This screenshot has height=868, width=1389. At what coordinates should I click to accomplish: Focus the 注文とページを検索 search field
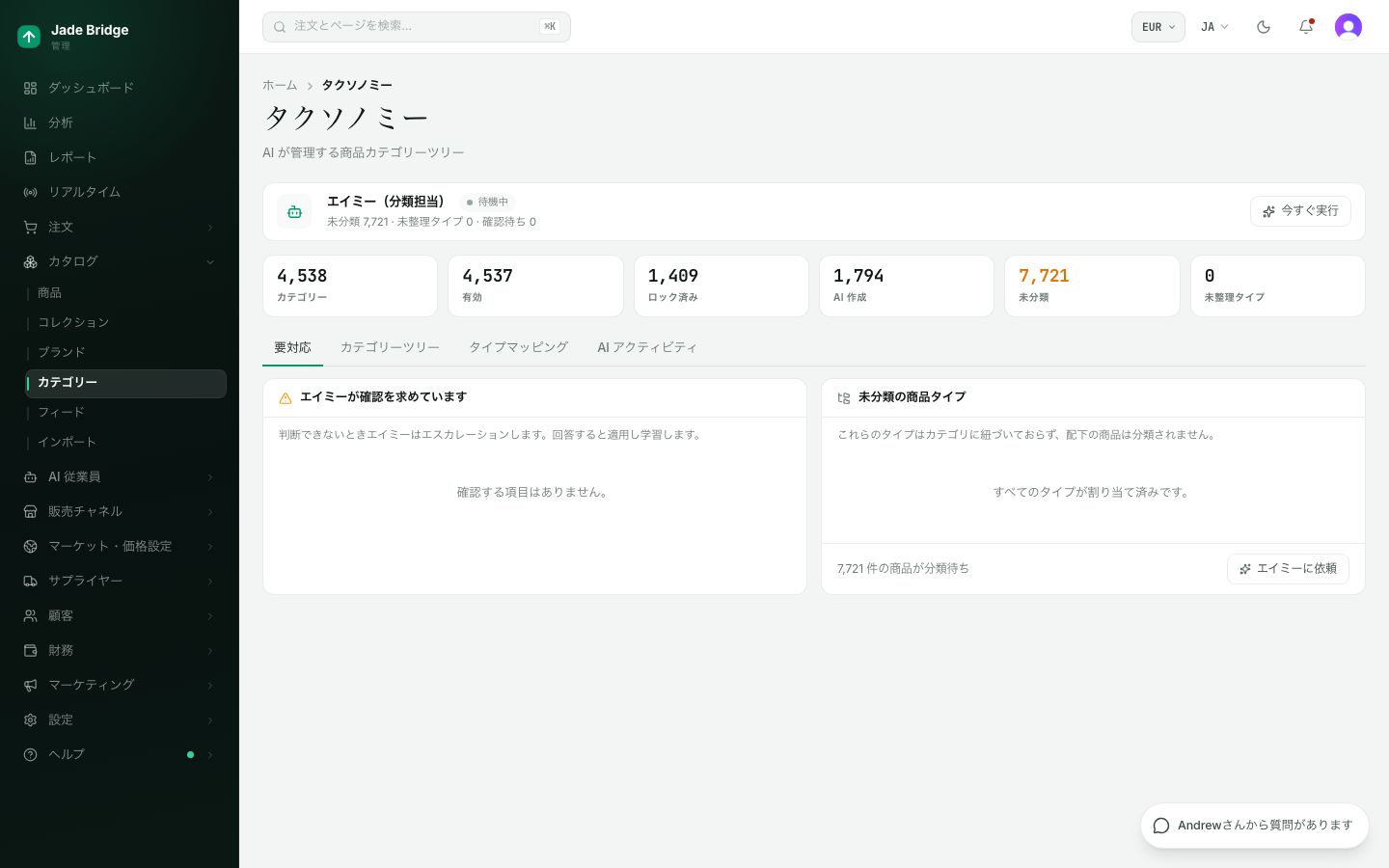coord(417,27)
